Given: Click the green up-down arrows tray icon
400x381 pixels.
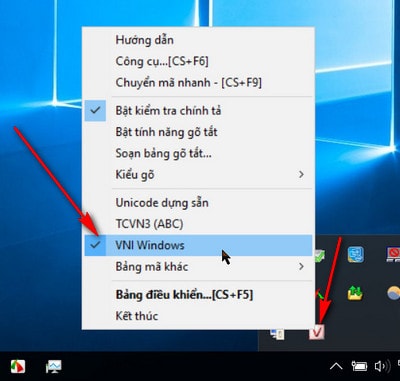Looking at the screenshot, I should [x=355, y=293].
